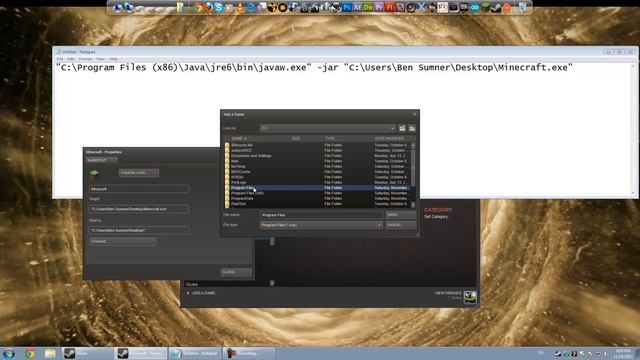Image resolution: width=640 pixels, height=360 pixels.
Task: Switch to Recording app in taskbar
Action: tap(249, 353)
